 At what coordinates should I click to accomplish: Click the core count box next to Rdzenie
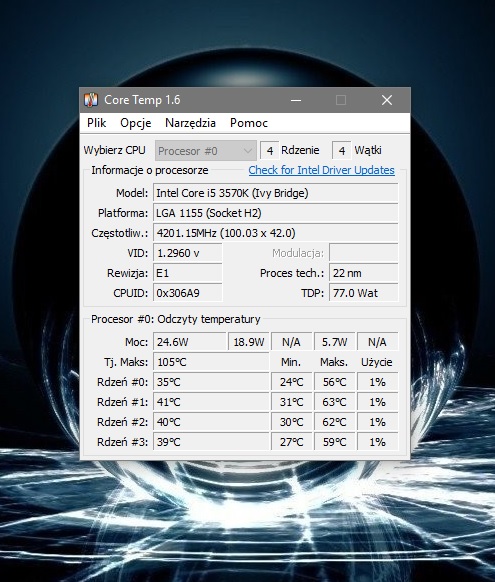pos(270,151)
